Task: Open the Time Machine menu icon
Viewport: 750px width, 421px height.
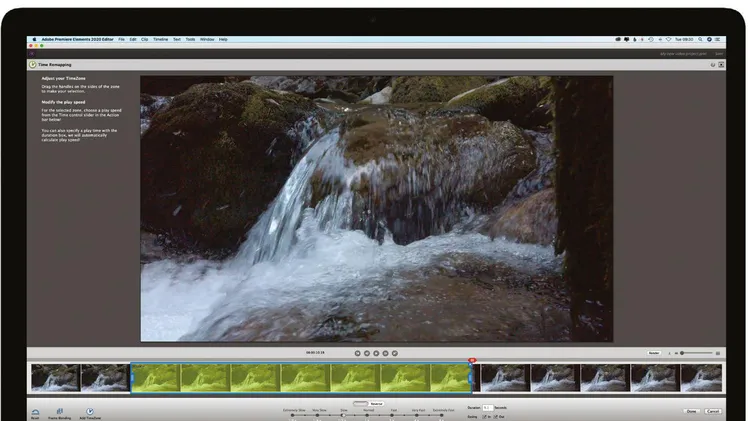Action: tap(651, 39)
